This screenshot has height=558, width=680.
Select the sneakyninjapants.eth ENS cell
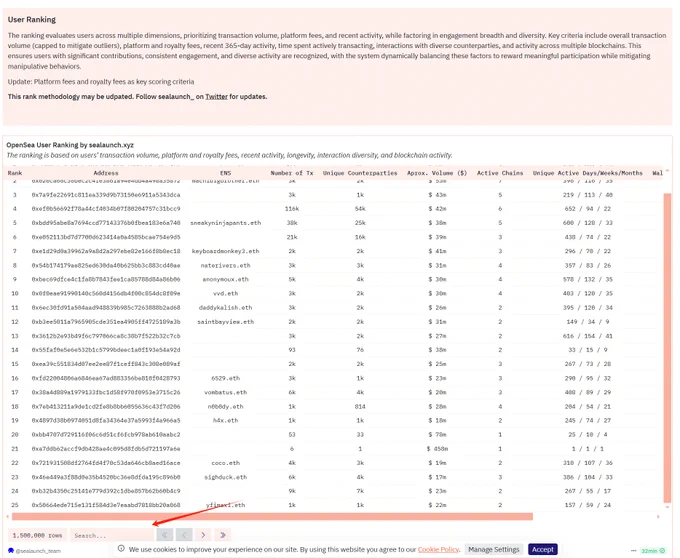pyautogui.click(x=226, y=223)
